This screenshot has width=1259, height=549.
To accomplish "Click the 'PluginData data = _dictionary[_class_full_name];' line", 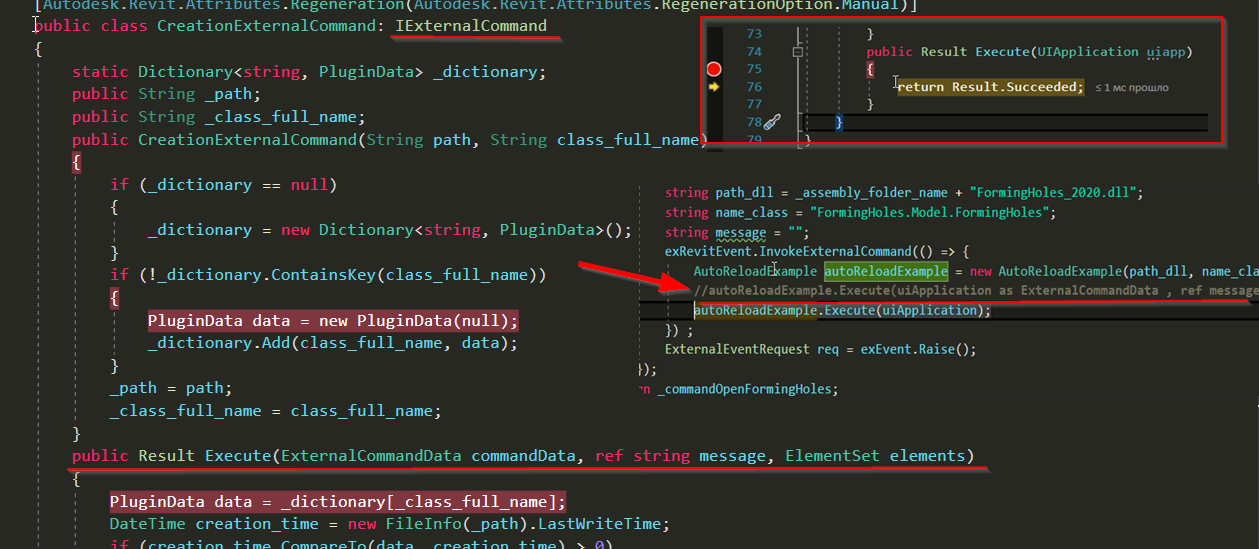I will point(338,502).
